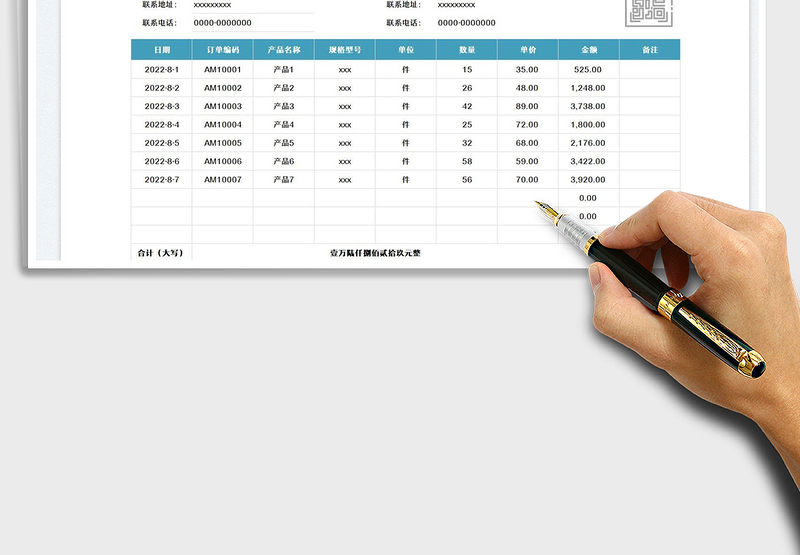Viewport: 800px width, 555px height.
Task: Select the 金额 column header
Action: (589, 49)
